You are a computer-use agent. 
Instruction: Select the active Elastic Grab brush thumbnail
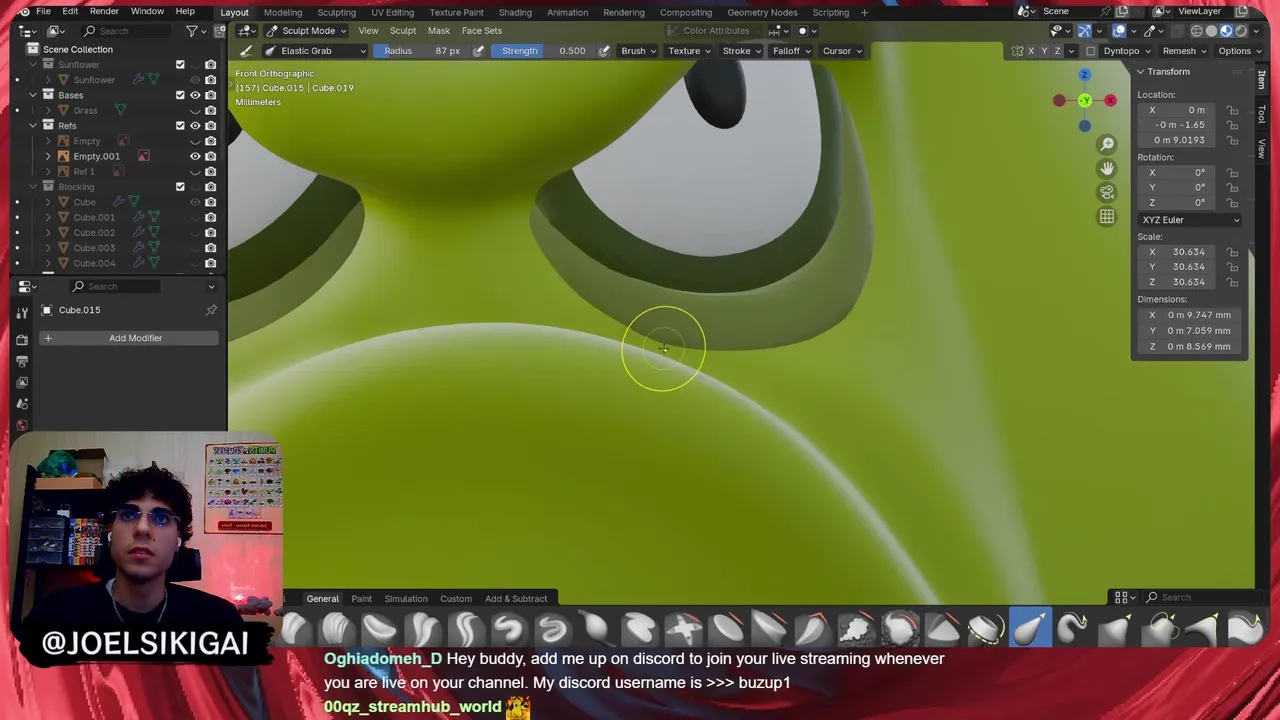coord(1029,629)
